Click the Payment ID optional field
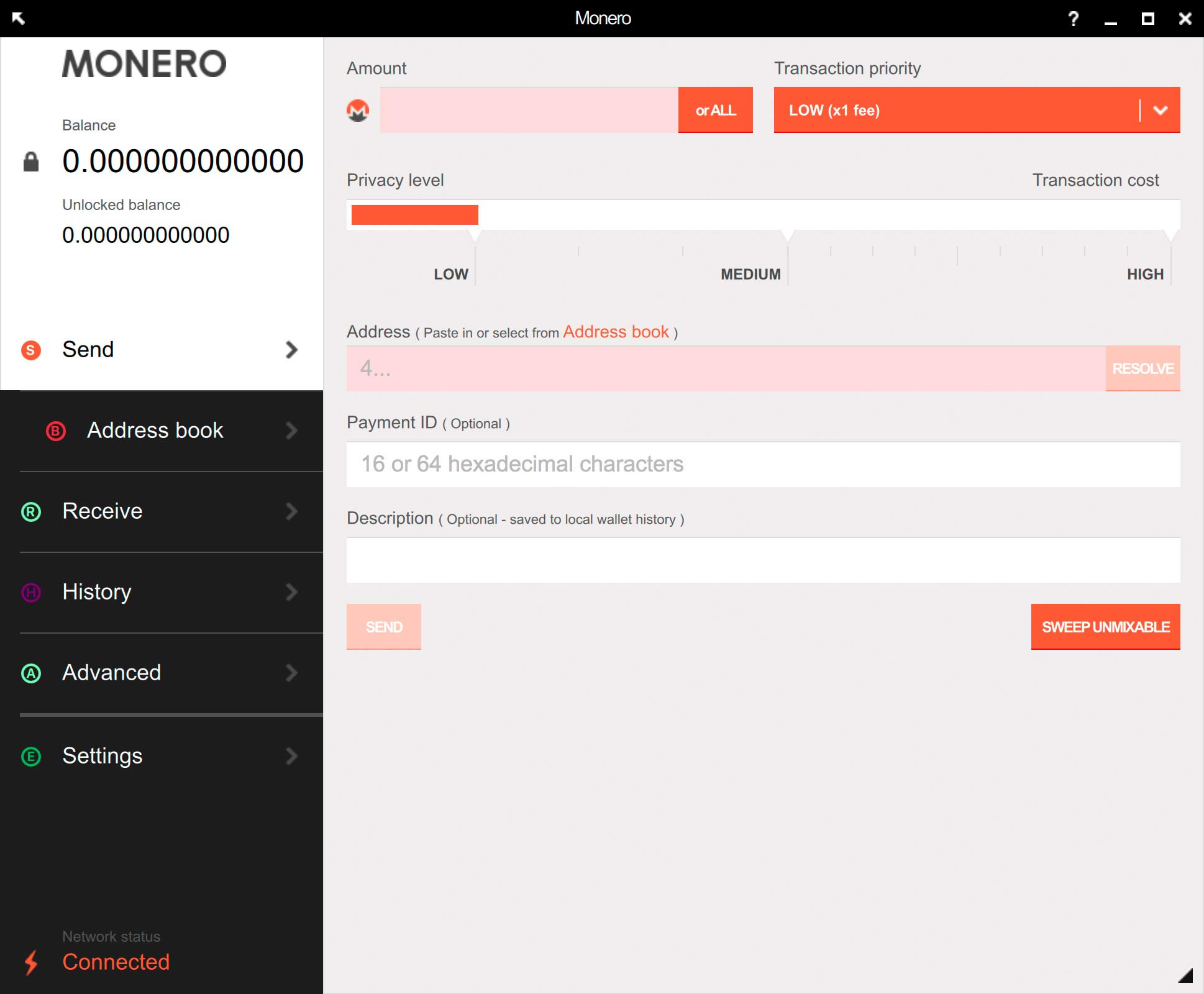The width and height of the screenshot is (1204, 994). tap(762, 463)
